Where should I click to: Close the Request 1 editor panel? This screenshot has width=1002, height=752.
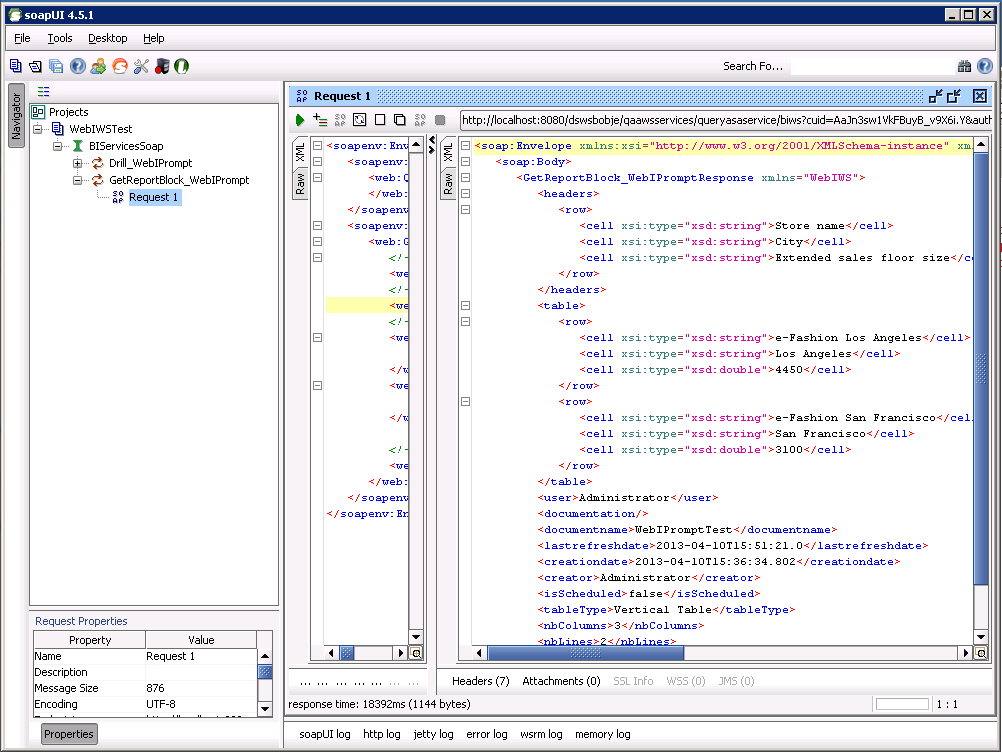[x=980, y=96]
